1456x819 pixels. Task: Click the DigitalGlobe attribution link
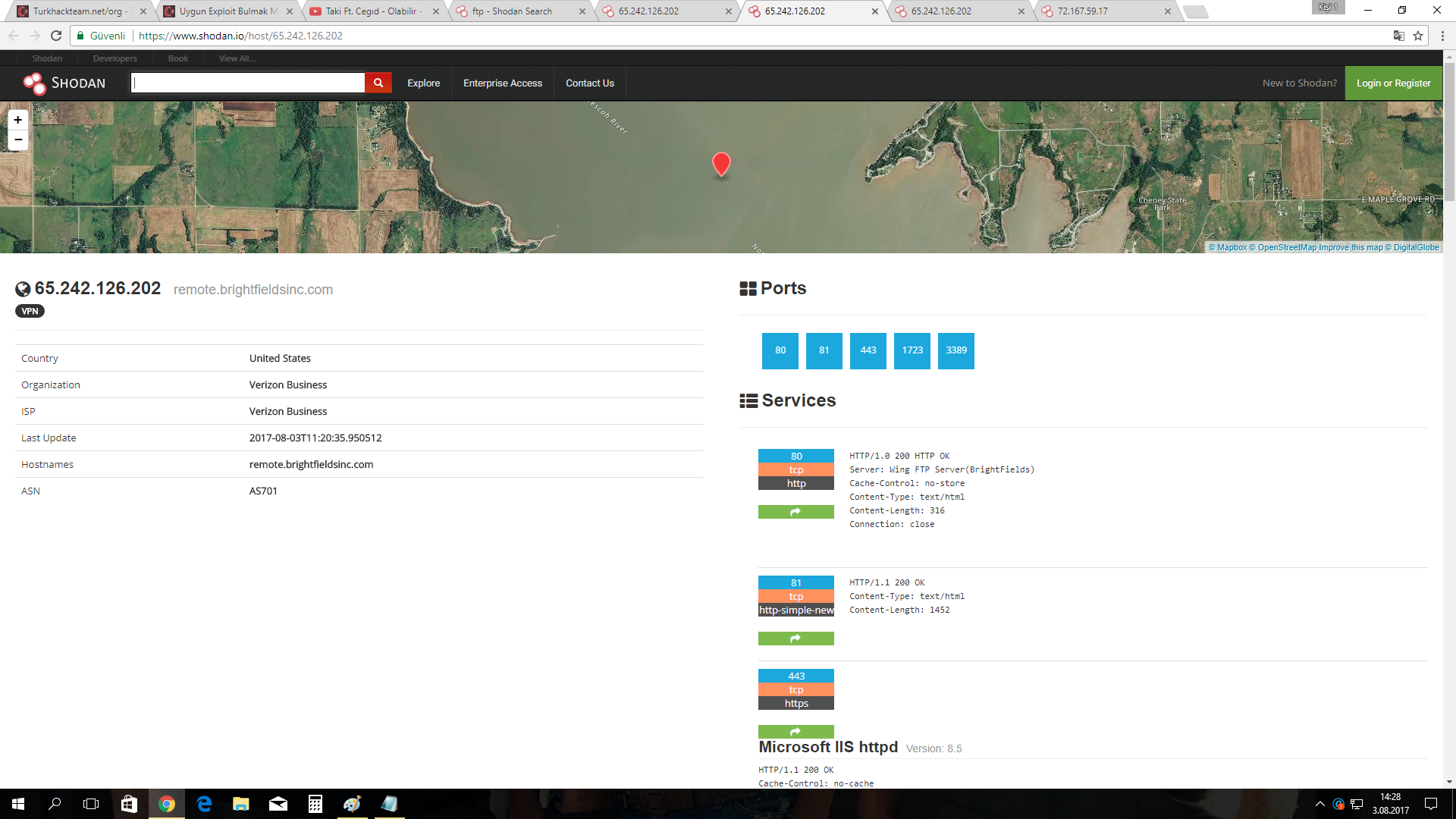click(1412, 247)
